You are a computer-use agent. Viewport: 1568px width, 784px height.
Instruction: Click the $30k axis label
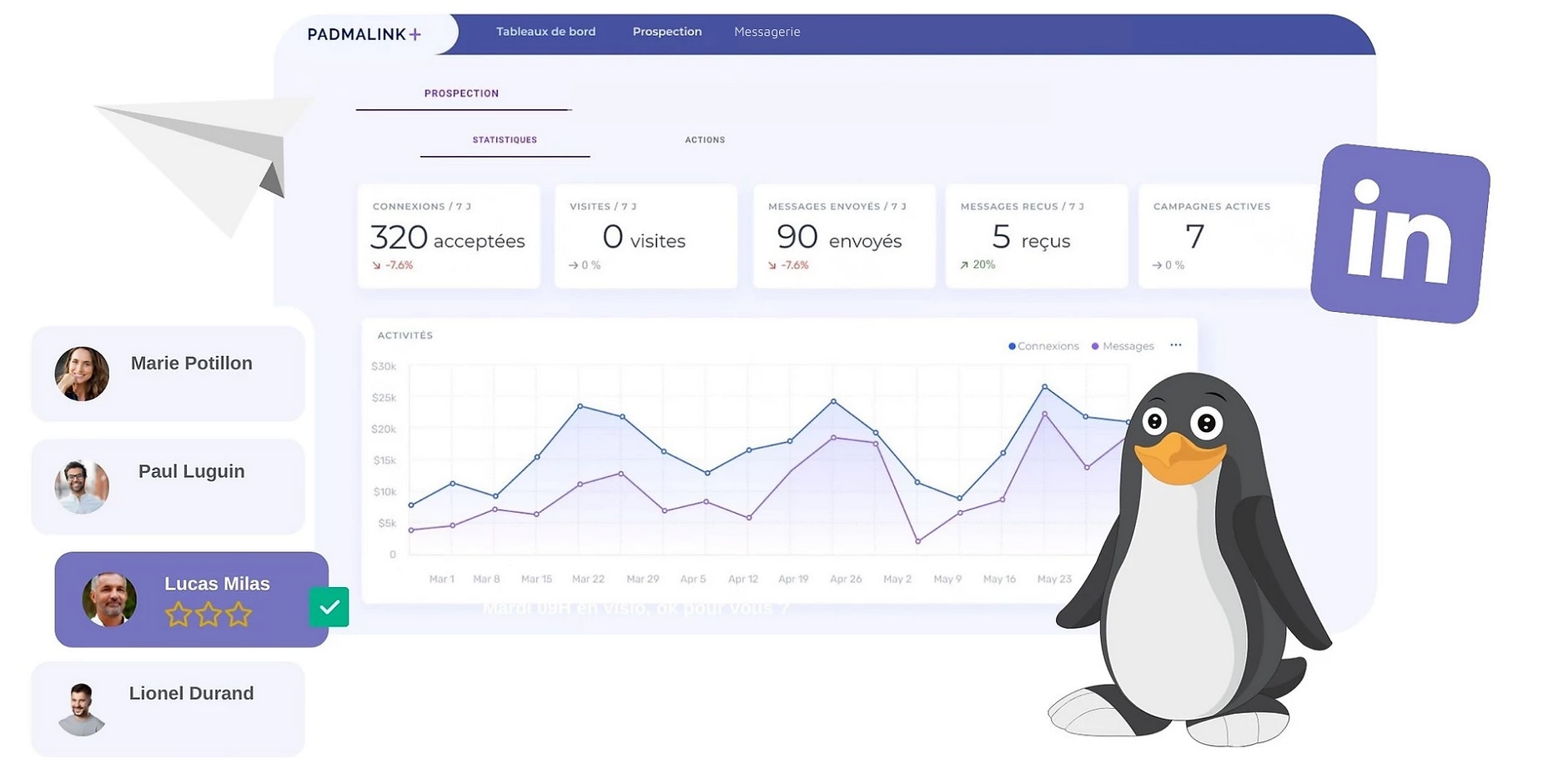(x=384, y=366)
